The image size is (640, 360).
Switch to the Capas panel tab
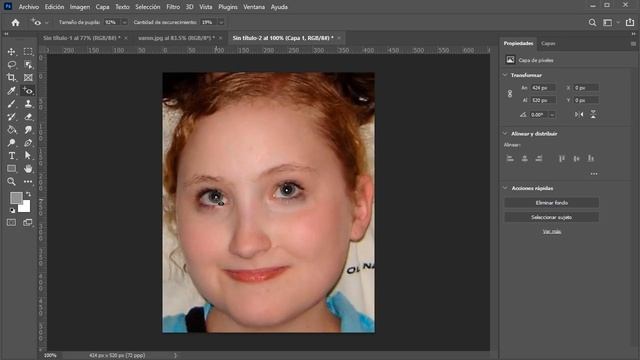(x=548, y=43)
